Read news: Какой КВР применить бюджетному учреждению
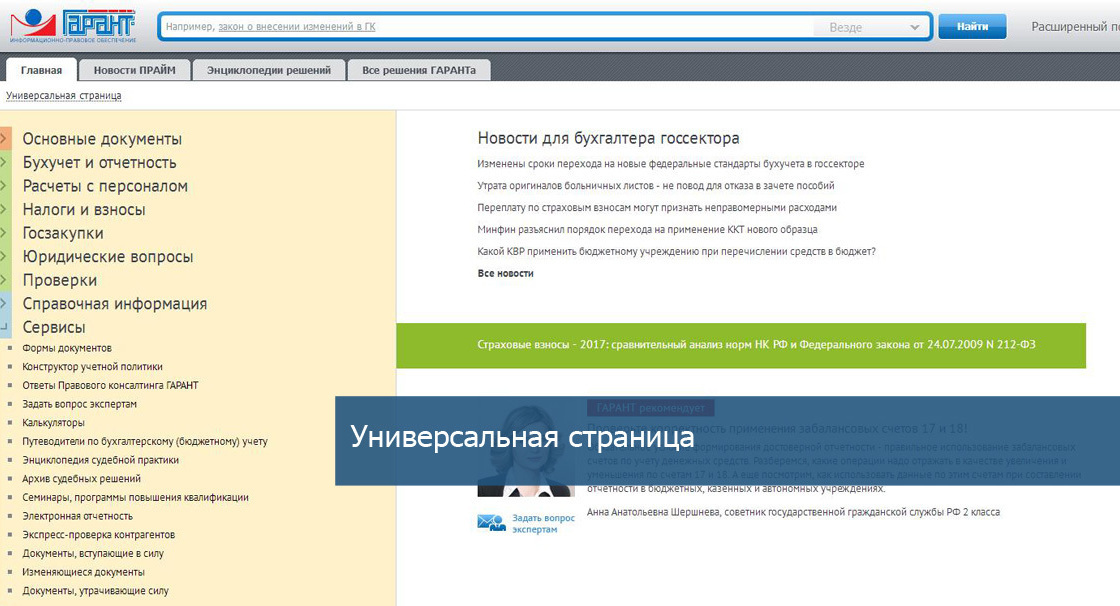 (676, 252)
